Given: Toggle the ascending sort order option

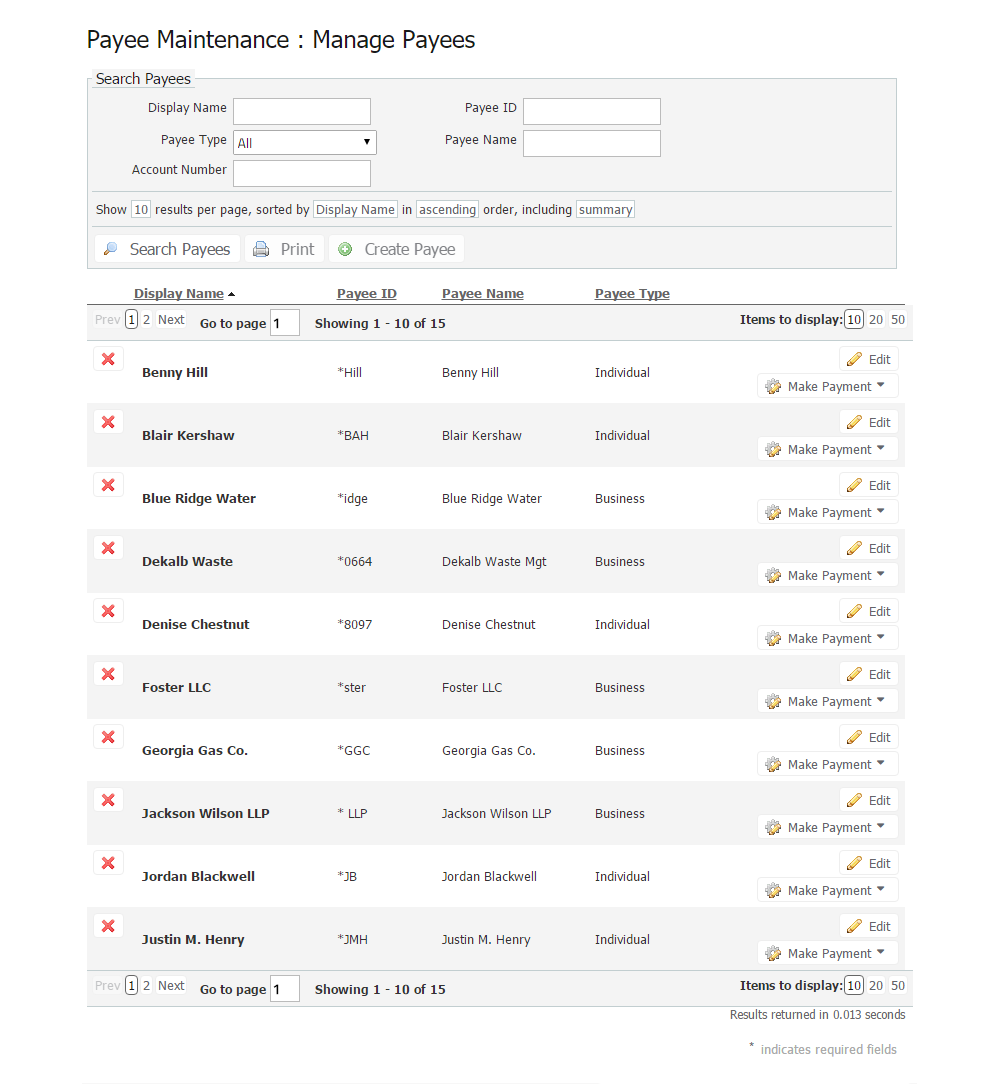Looking at the screenshot, I should [447, 210].
